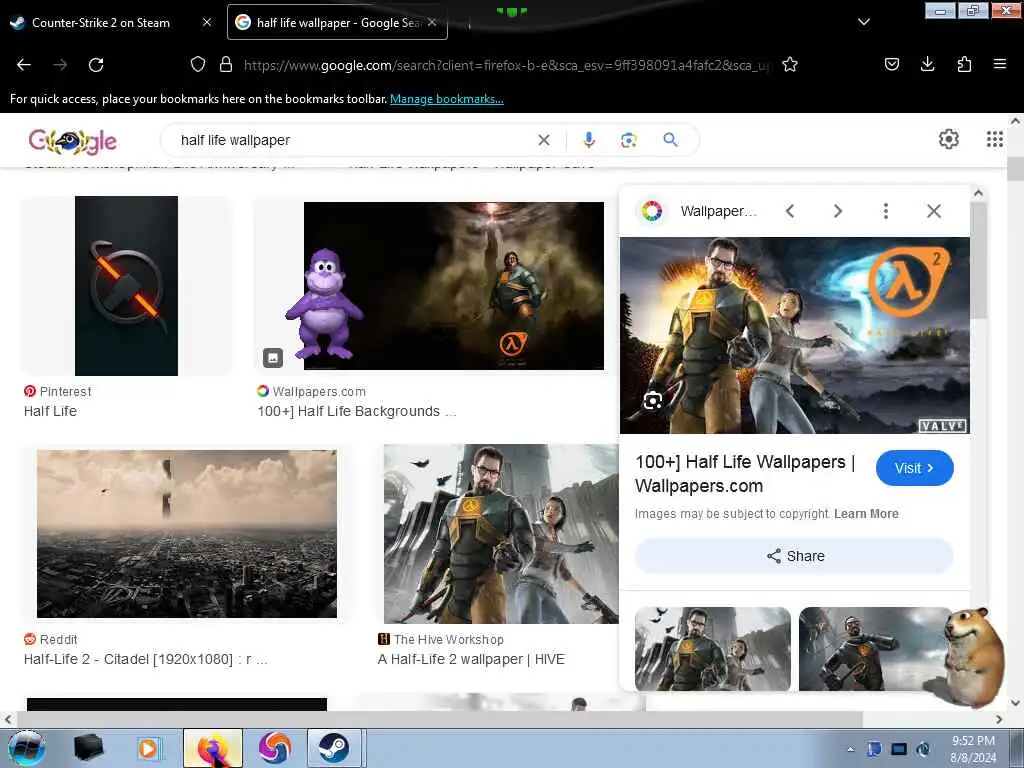Open the black folder taskbar icon
The width and height of the screenshot is (1024, 768).
[88, 748]
